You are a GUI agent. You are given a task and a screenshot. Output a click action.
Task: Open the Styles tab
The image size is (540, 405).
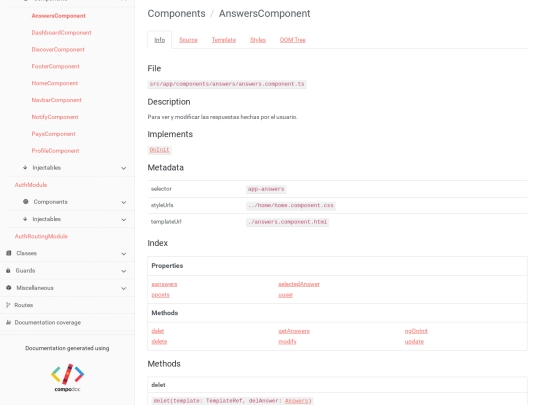258,40
